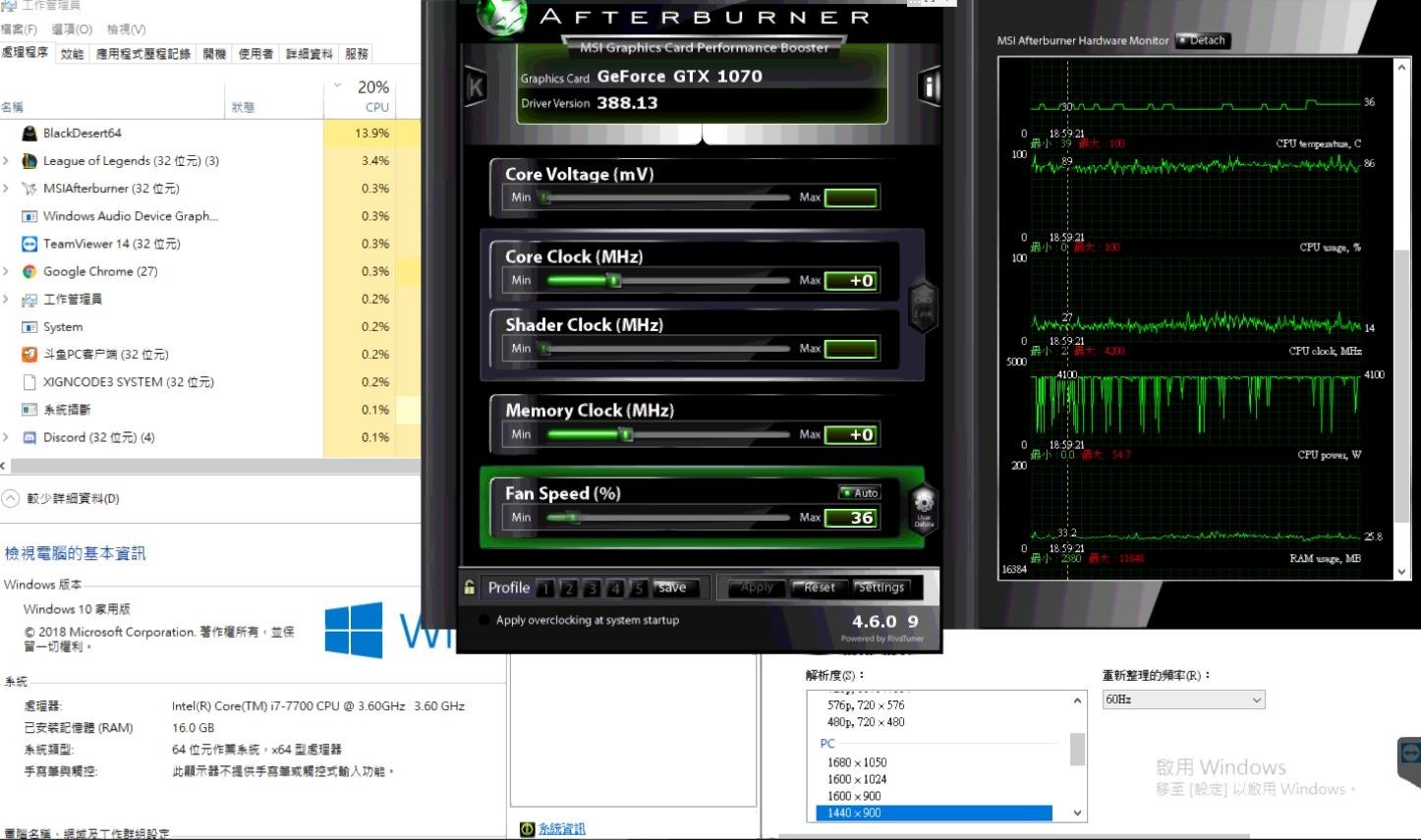Click the Windows logo in System info
The width and height of the screenshot is (1421, 840).
(354, 630)
